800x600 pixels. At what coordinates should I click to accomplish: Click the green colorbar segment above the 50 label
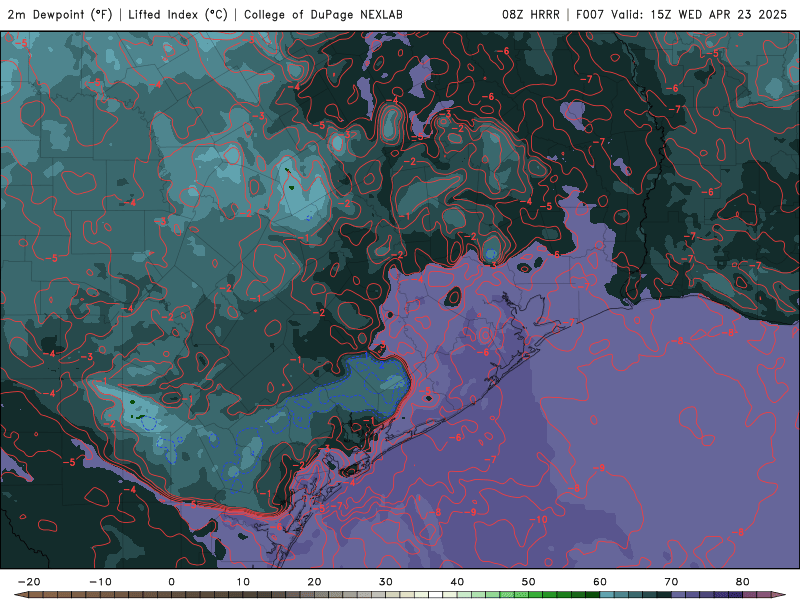[536, 595]
